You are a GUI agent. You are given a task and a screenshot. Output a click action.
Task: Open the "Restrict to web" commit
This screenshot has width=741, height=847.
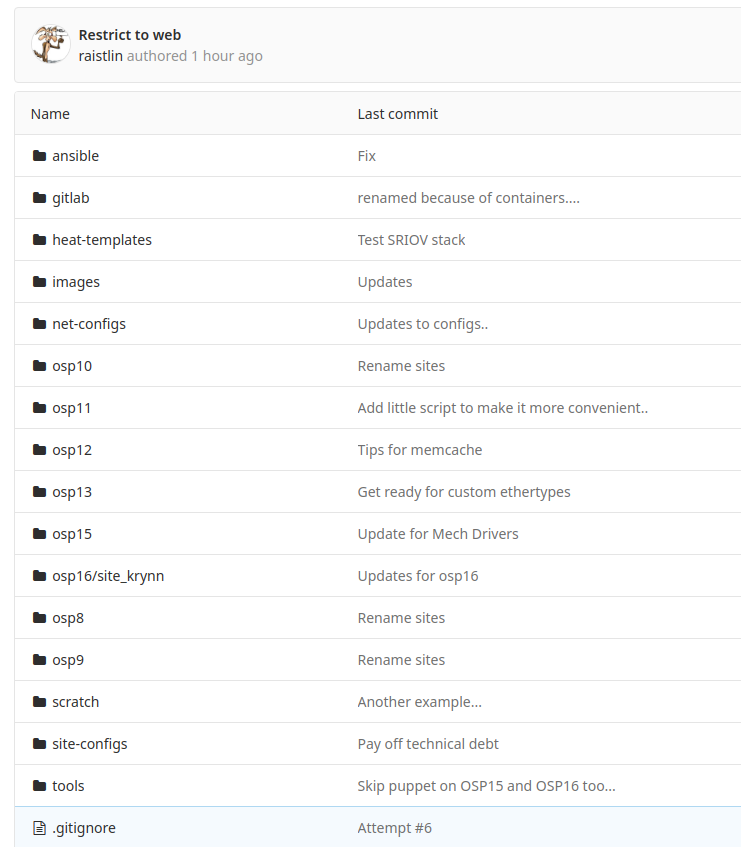click(130, 35)
